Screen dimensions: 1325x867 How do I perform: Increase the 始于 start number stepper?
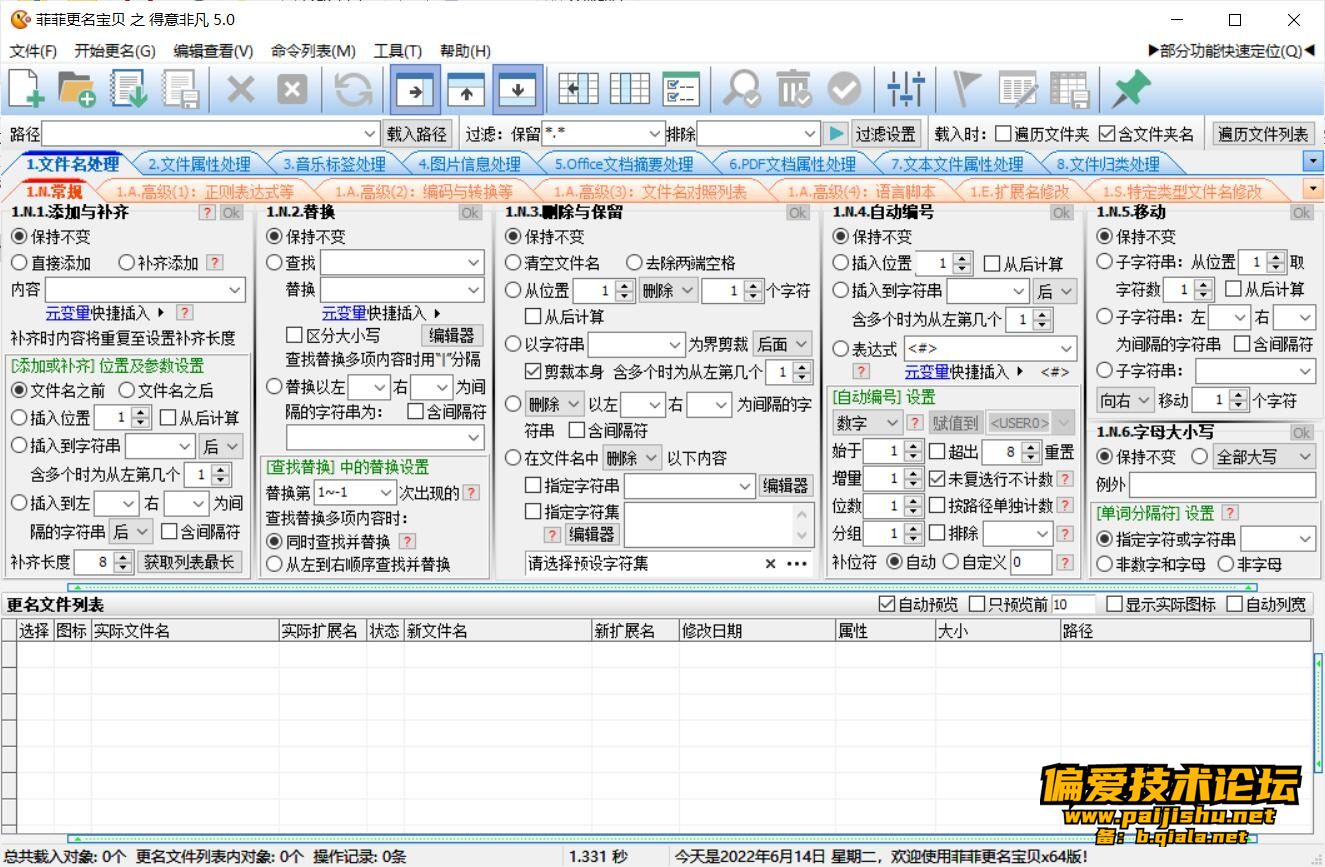(x=913, y=446)
